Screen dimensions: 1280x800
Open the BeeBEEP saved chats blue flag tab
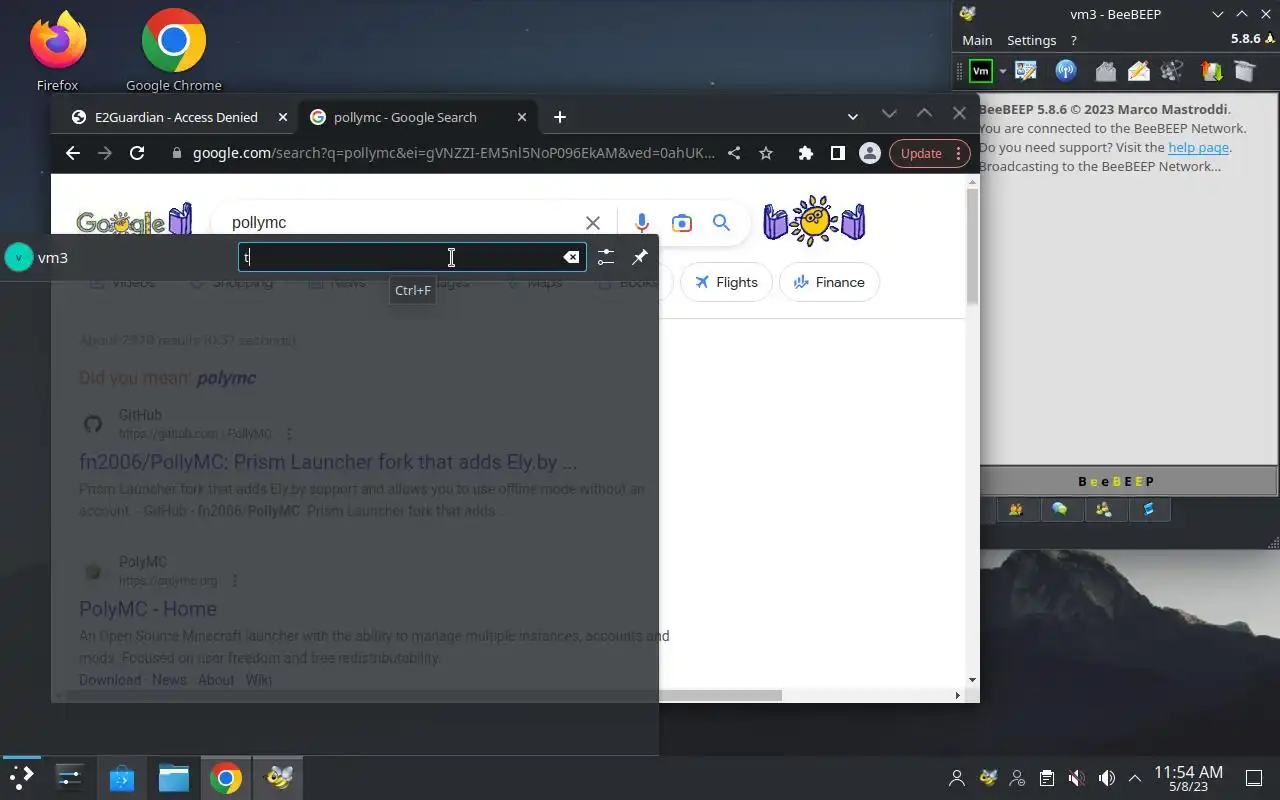(1148, 510)
